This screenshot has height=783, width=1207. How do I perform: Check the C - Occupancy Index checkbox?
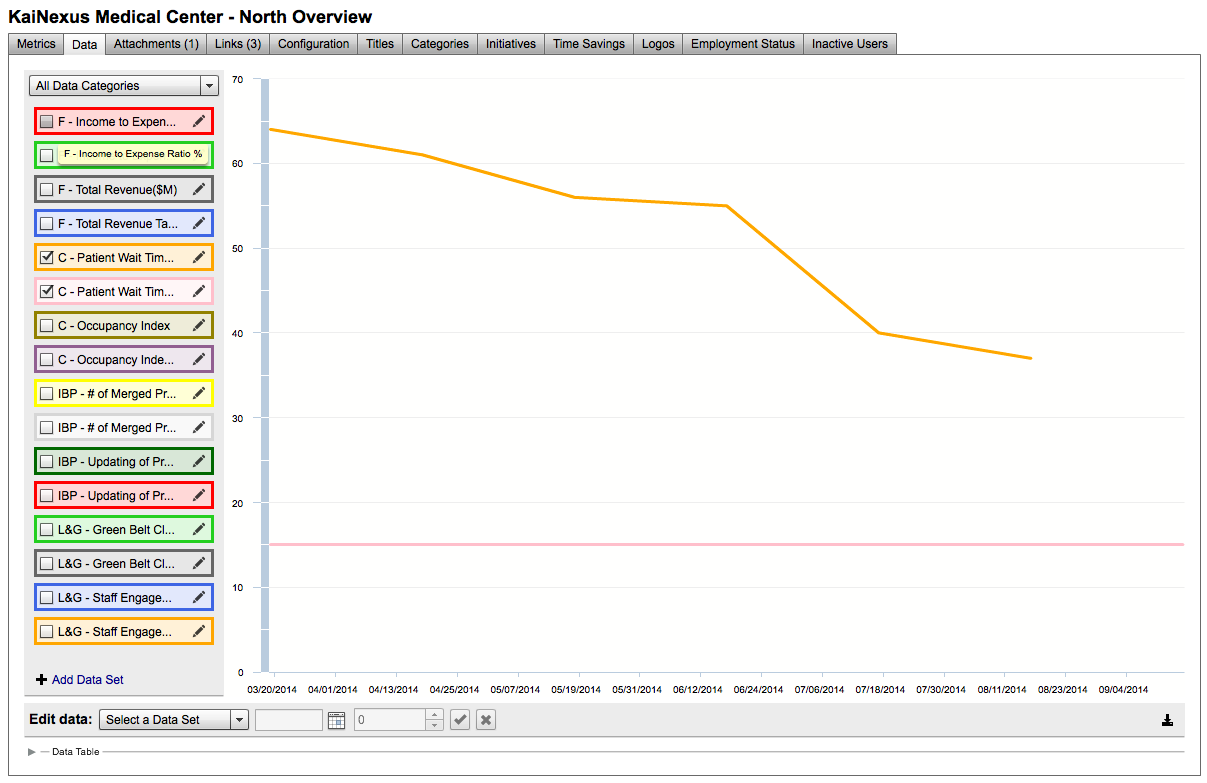point(47,326)
